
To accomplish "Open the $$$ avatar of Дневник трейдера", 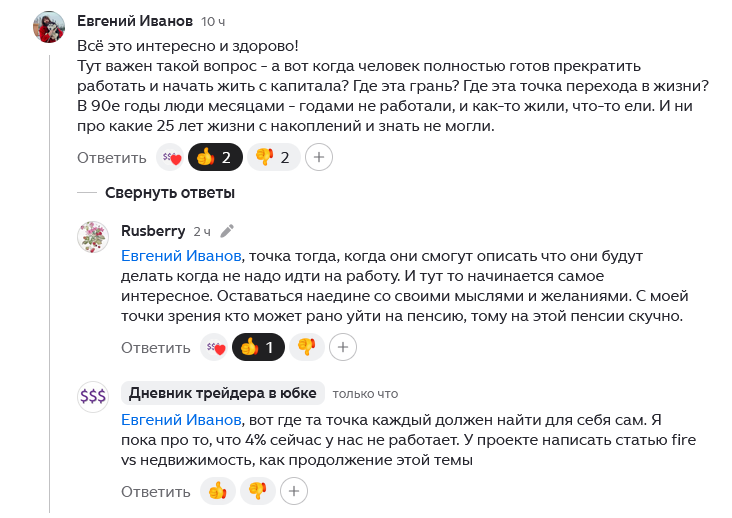I will coord(93,397).
